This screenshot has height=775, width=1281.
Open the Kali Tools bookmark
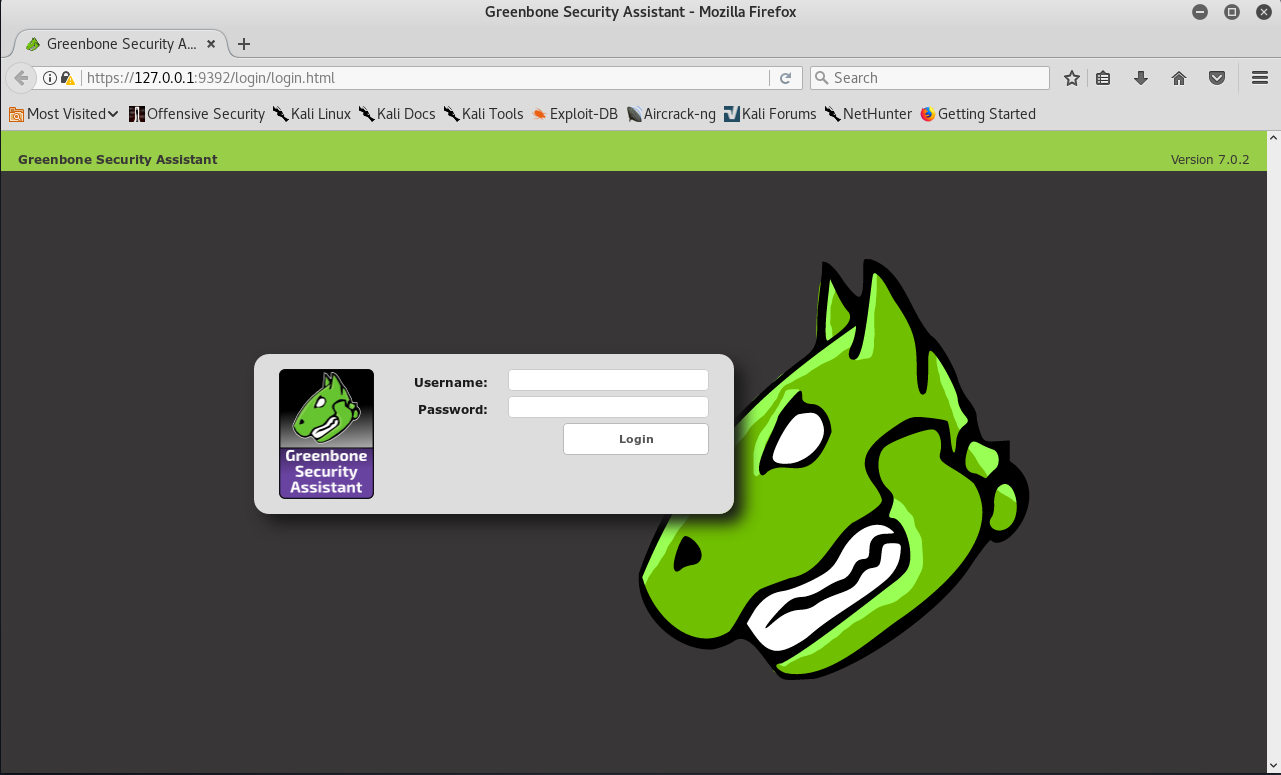(x=484, y=114)
